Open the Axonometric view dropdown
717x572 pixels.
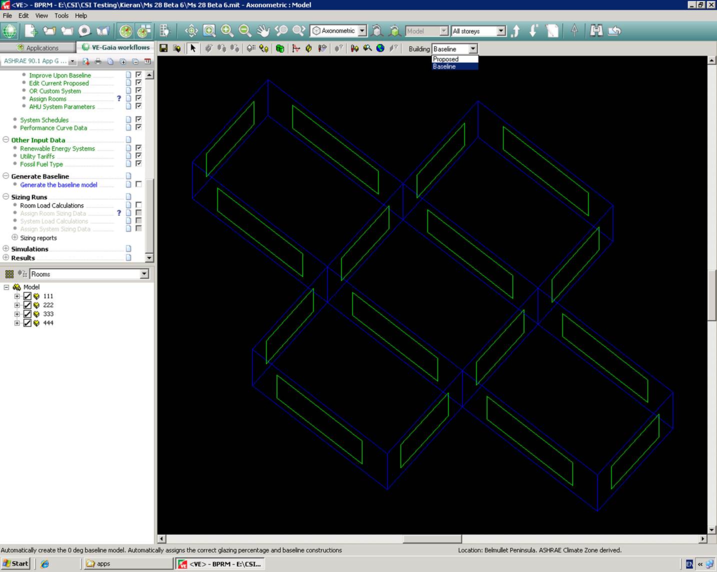(362, 31)
